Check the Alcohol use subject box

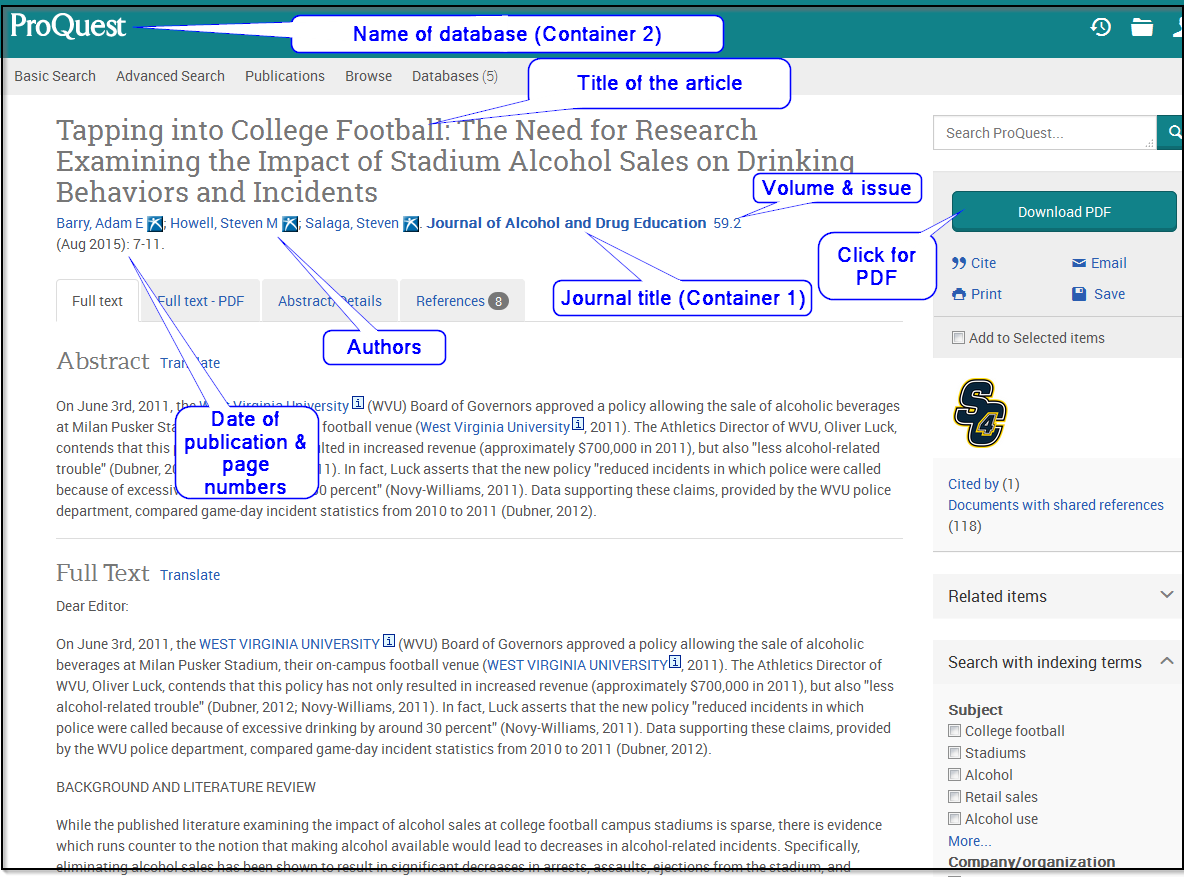(x=954, y=818)
